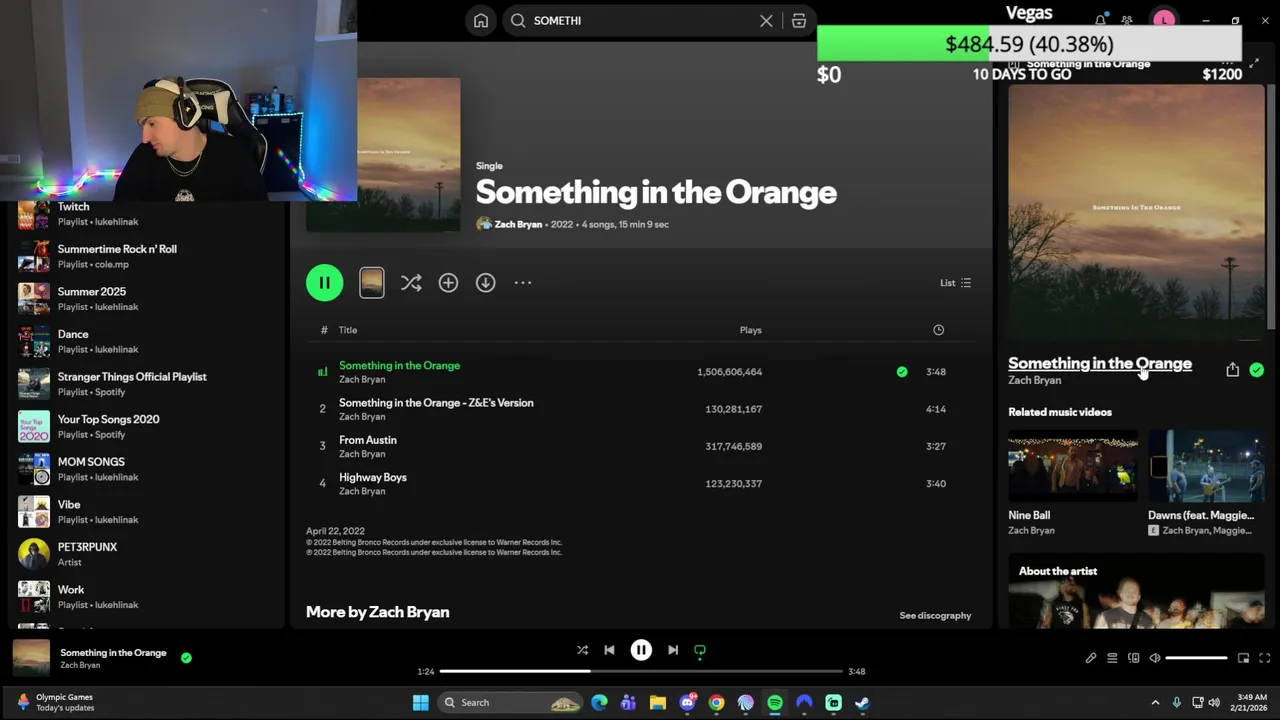Open MOM SONGS playlist
The image size is (1280, 720).
[145, 469]
